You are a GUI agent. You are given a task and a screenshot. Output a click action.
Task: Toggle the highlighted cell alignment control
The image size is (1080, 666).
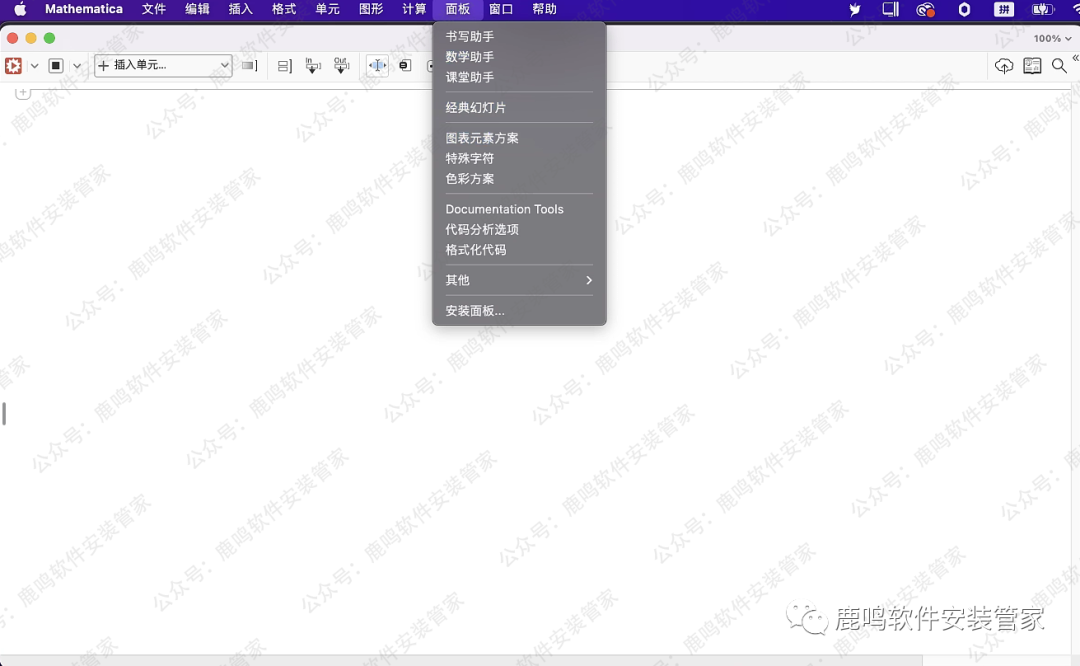pyautogui.click(x=378, y=66)
